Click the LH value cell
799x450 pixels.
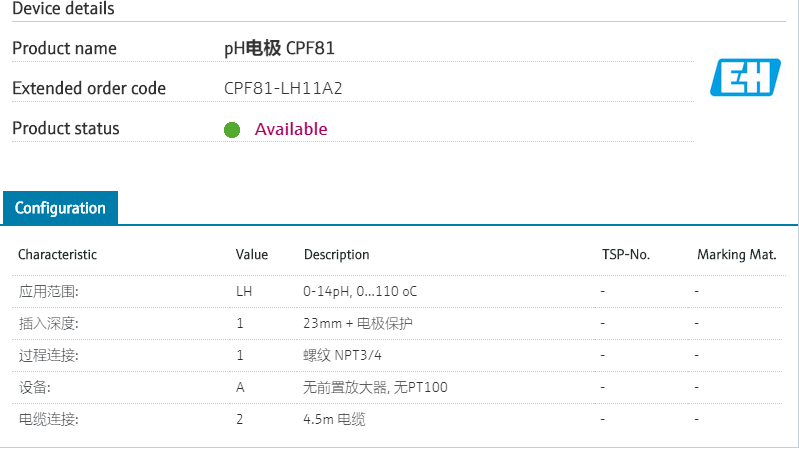point(244,291)
